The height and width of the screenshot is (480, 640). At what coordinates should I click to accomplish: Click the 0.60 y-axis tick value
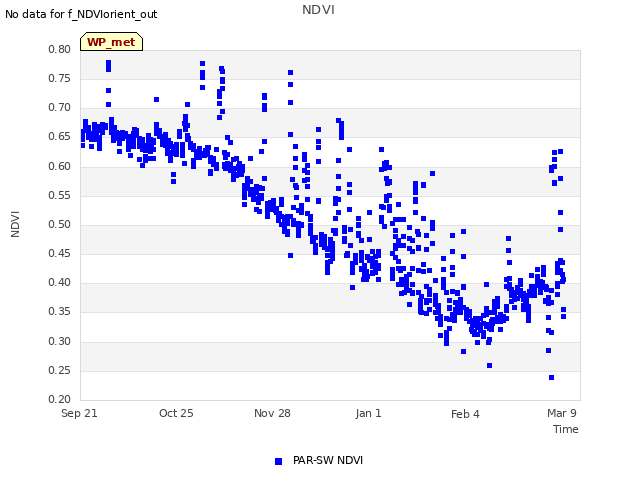pos(60,167)
